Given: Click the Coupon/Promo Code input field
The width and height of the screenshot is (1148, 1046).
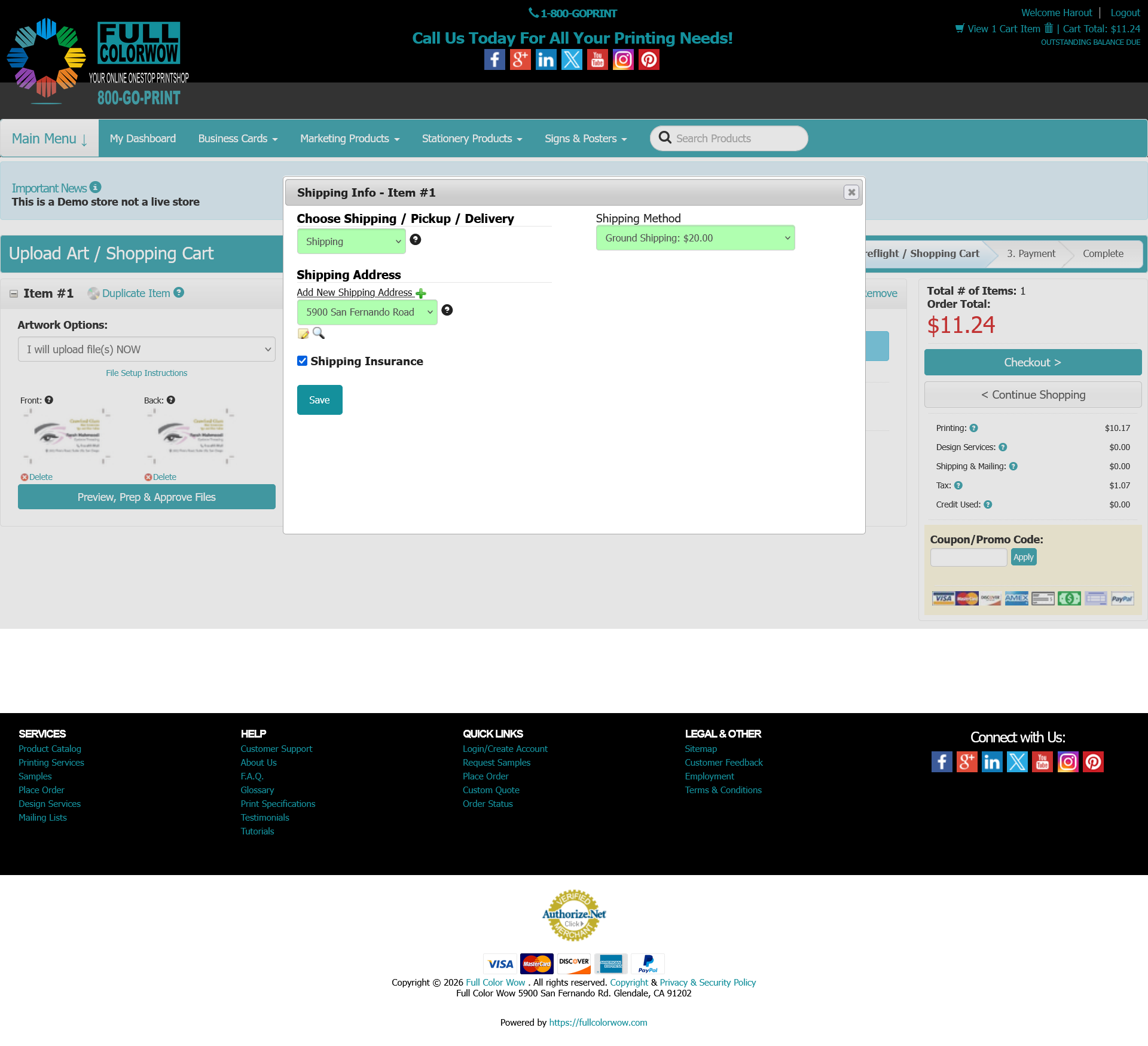Looking at the screenshot, I should coord(968,558).
